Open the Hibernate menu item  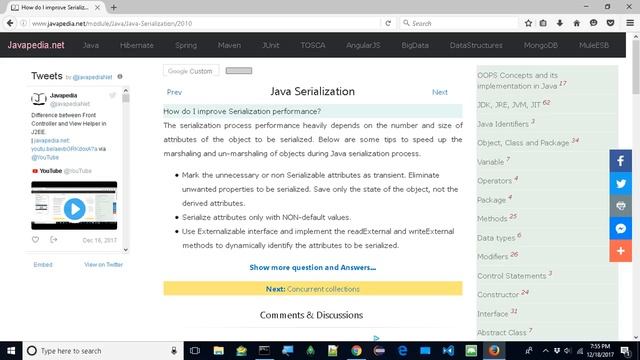pyautogui.click(x=137, y=45)
